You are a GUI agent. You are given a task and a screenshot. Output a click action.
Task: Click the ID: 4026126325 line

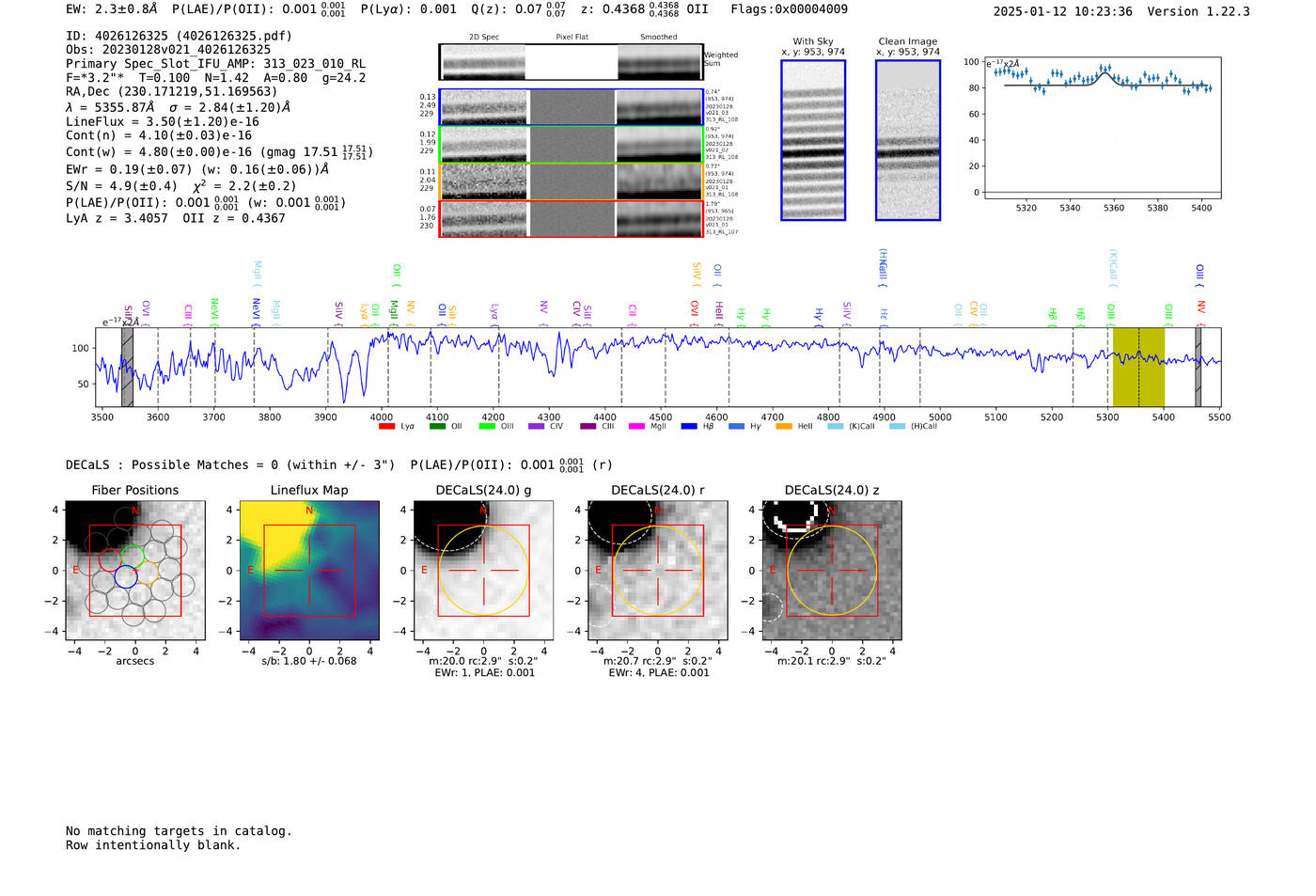pyautogui.click(x=179, y=36)
